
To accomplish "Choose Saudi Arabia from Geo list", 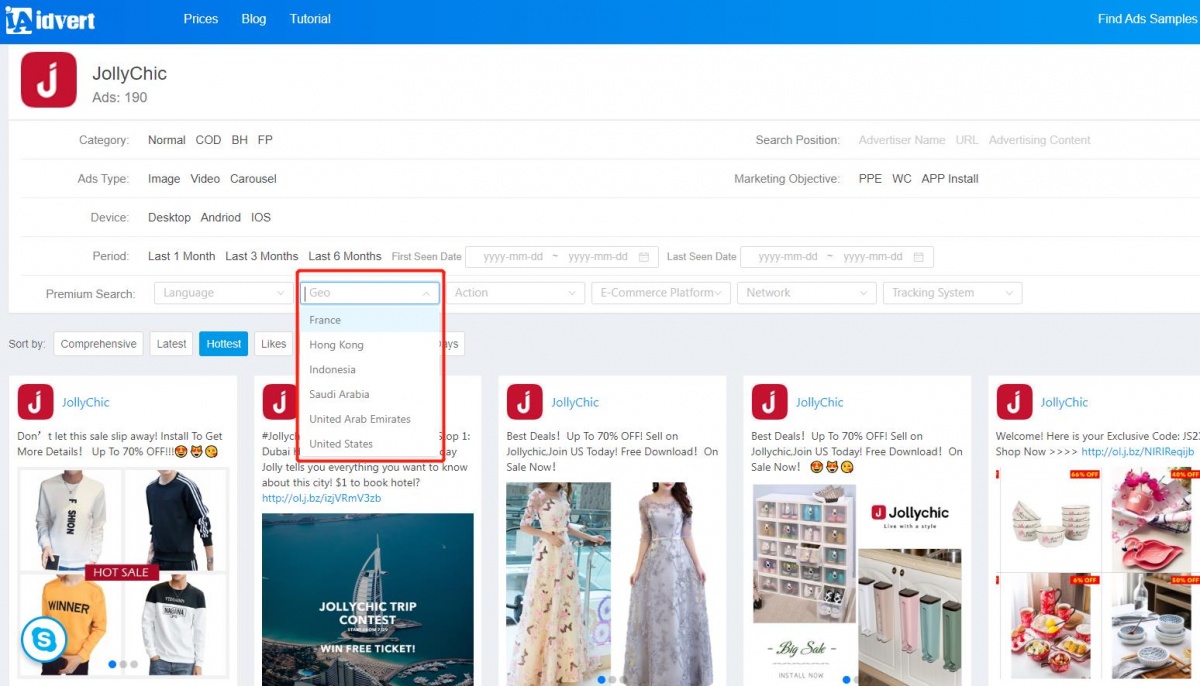I will point(339,394).
